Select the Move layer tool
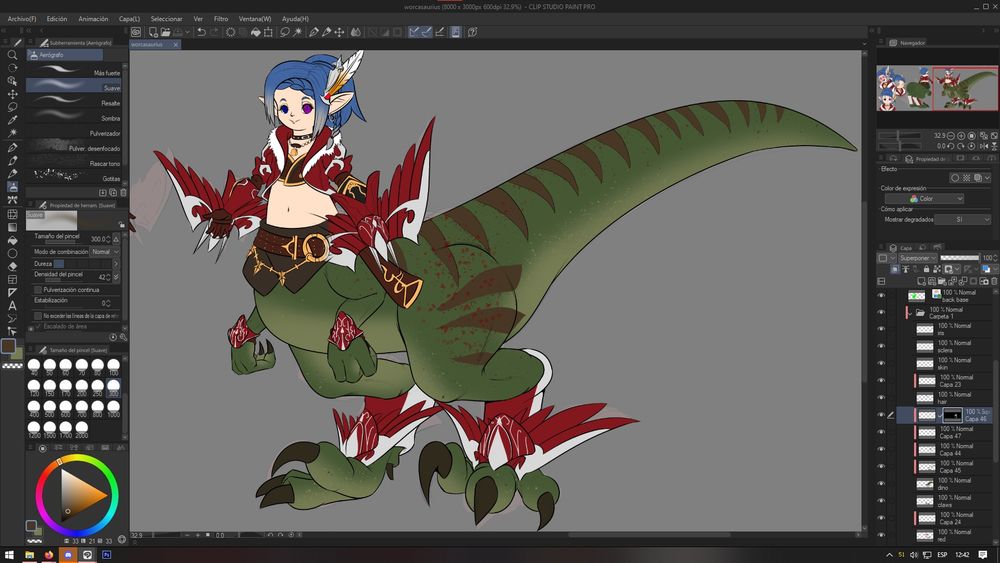Image resolution: width=1000 pixels, height=563 pixels. click(12, 94)
